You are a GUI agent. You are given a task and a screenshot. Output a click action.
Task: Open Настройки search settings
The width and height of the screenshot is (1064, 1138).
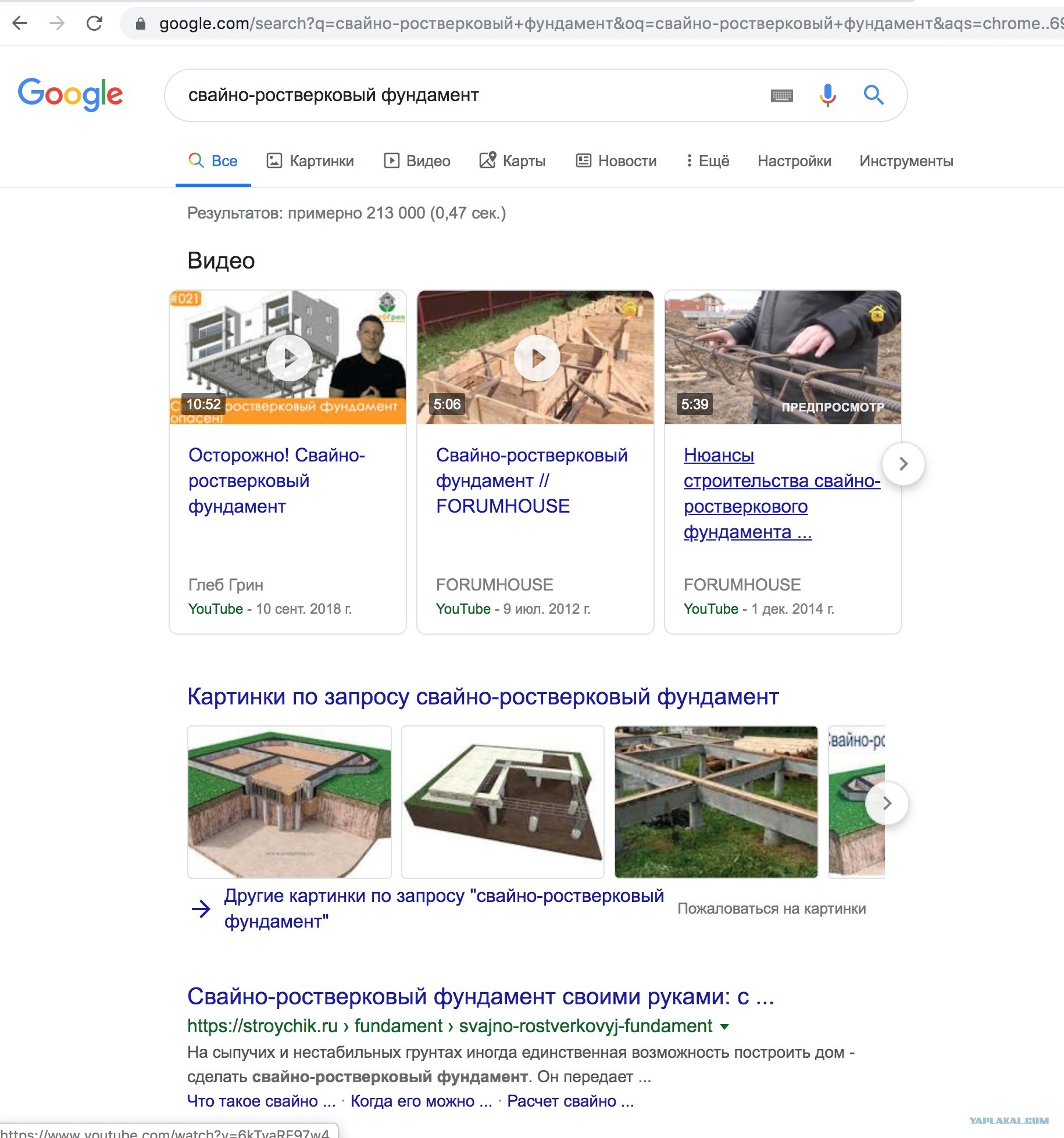(x=794, y=161)
